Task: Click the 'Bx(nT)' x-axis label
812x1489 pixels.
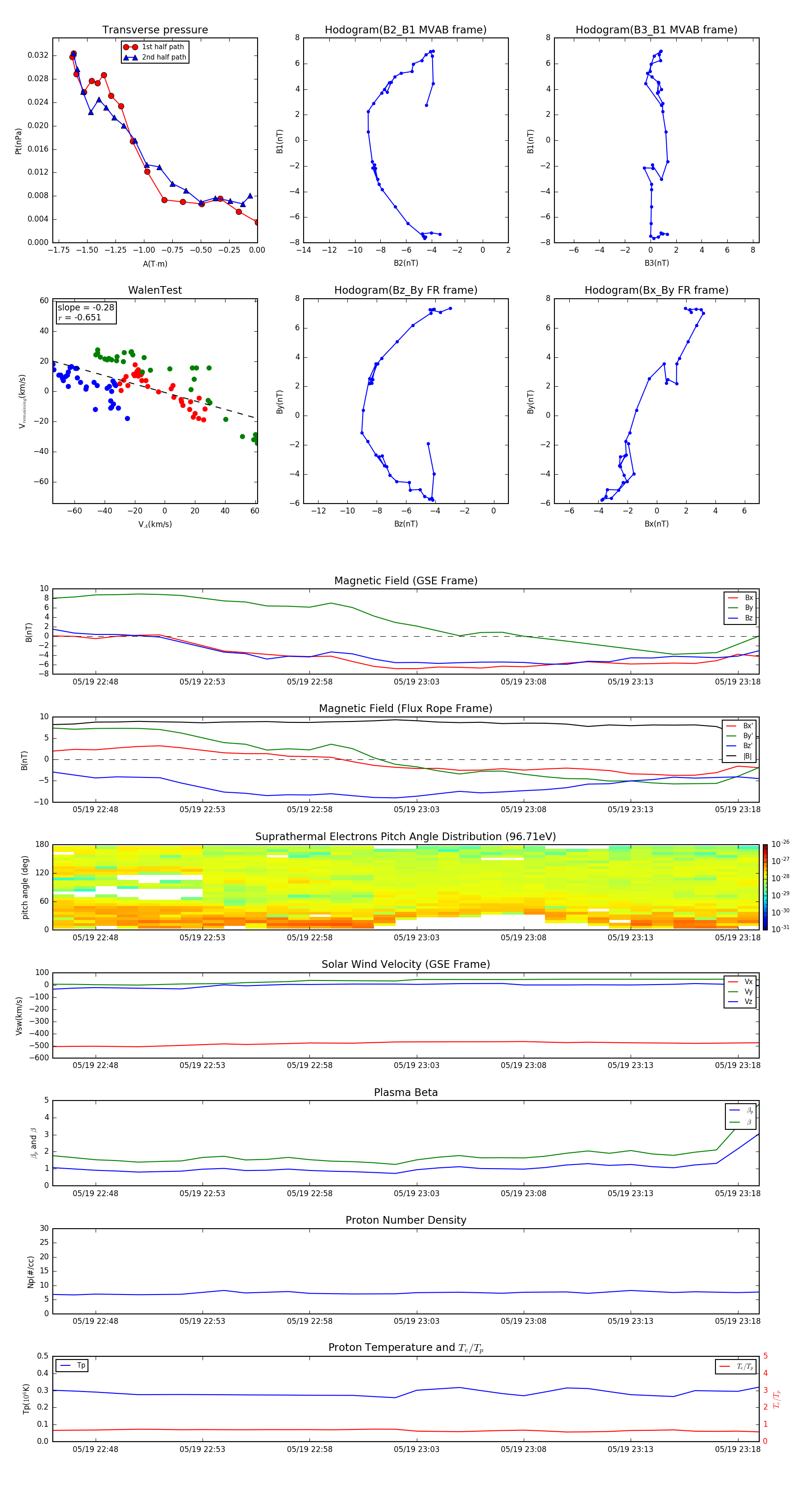Action: point(656,524)
